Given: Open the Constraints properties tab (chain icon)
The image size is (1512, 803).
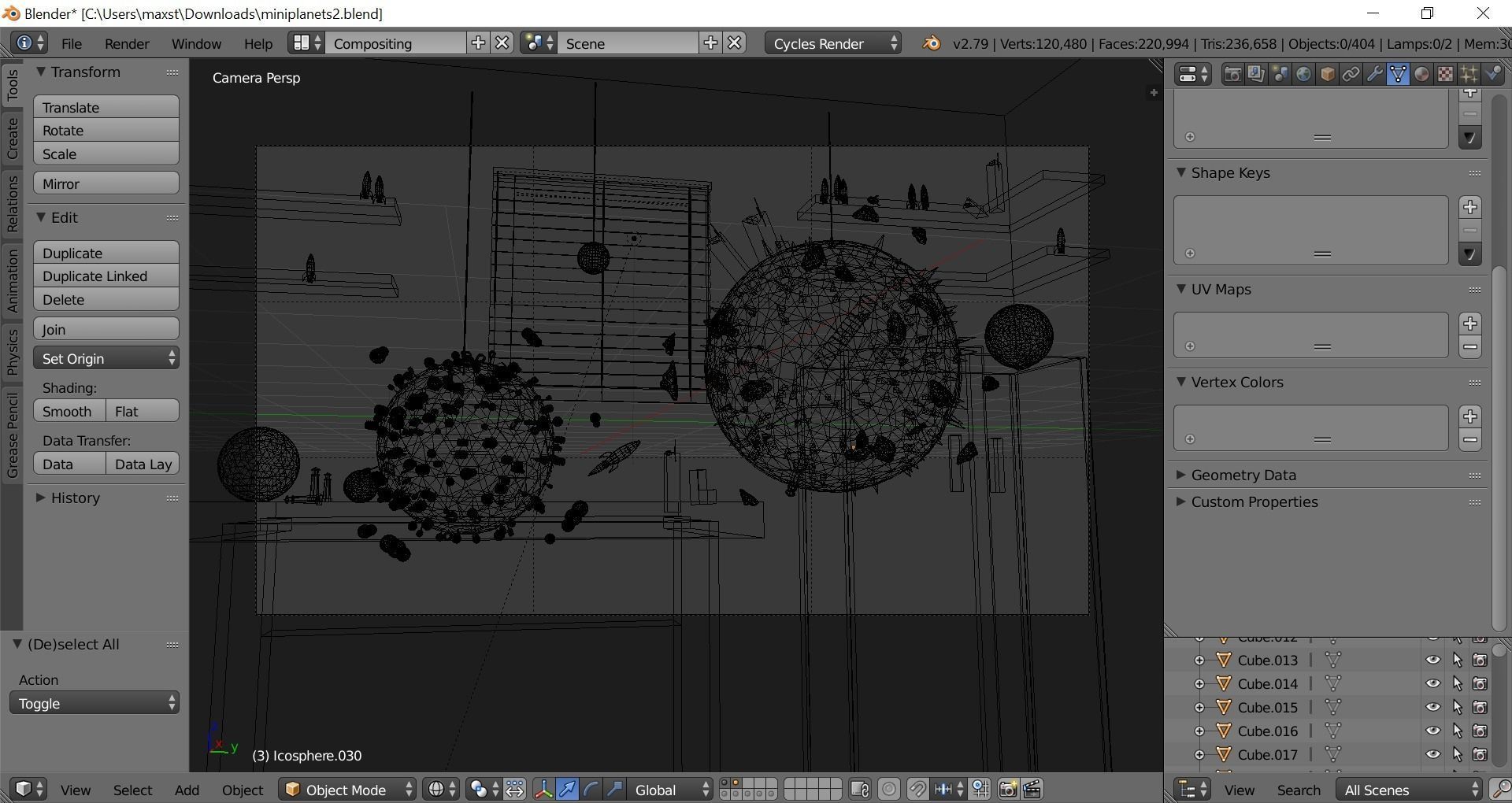Looking at the screenshot, I should pyautogui.click(x=1351, y=74).
